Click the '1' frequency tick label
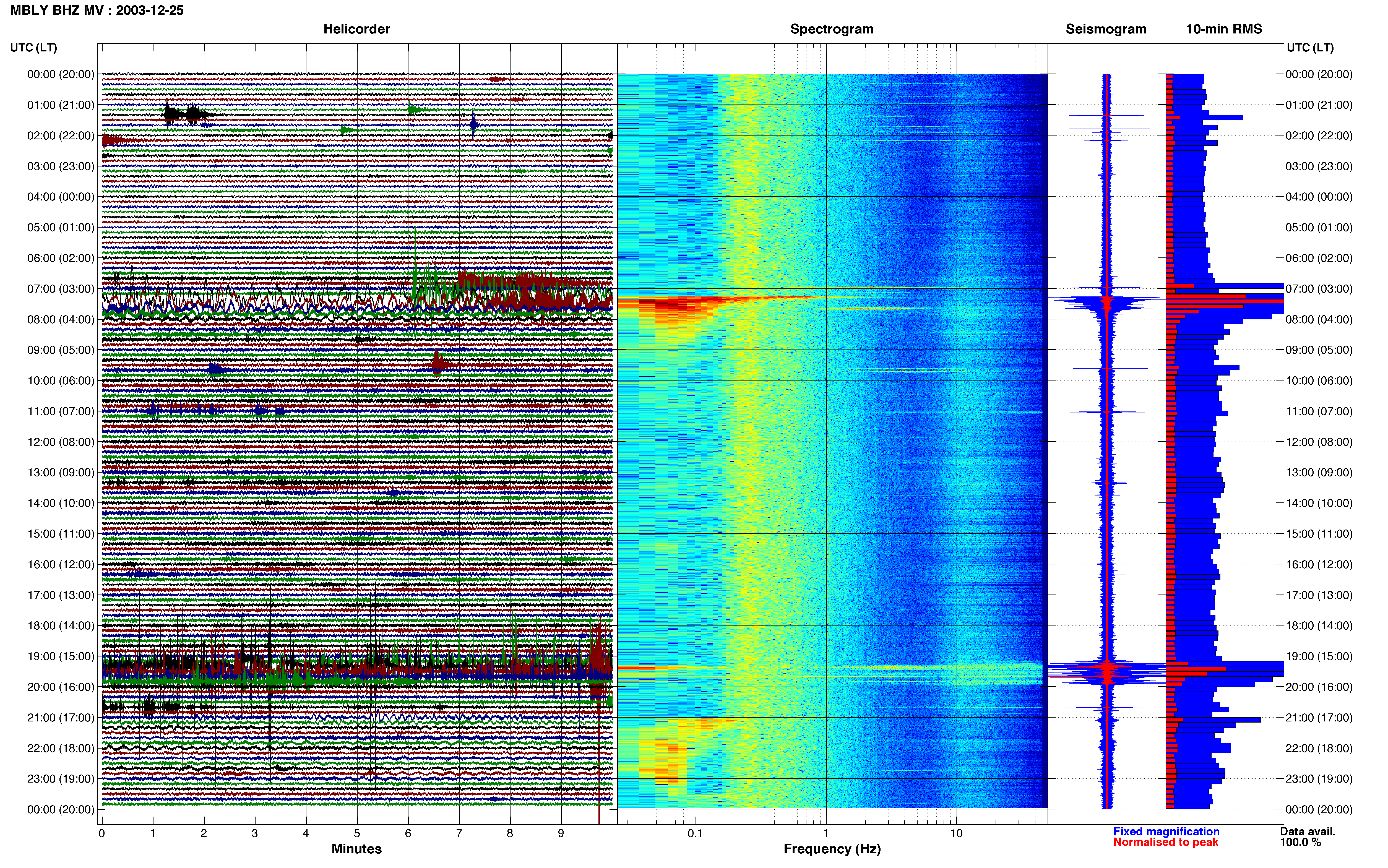The width and height of the screenshot is (1388, 868). click(826, 833)
